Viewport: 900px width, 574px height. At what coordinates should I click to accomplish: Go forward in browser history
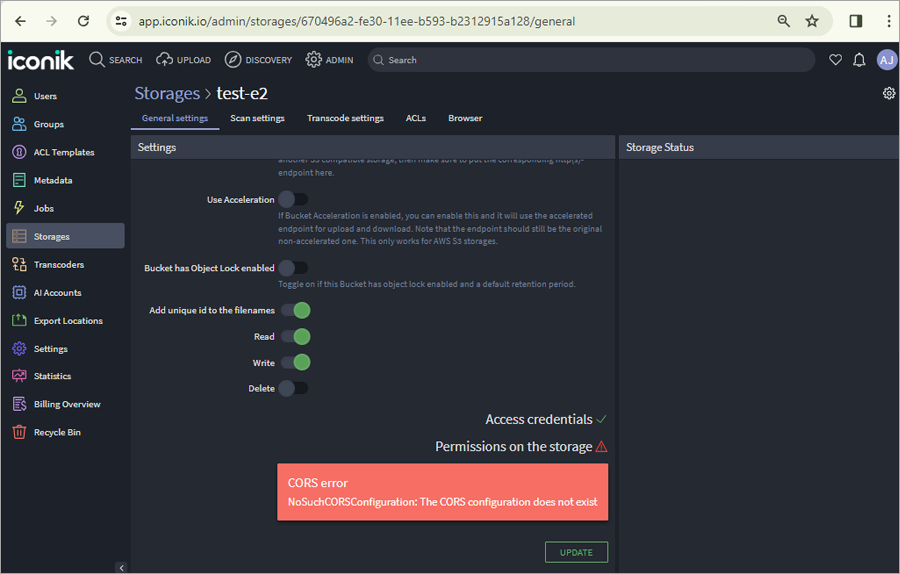52,21
